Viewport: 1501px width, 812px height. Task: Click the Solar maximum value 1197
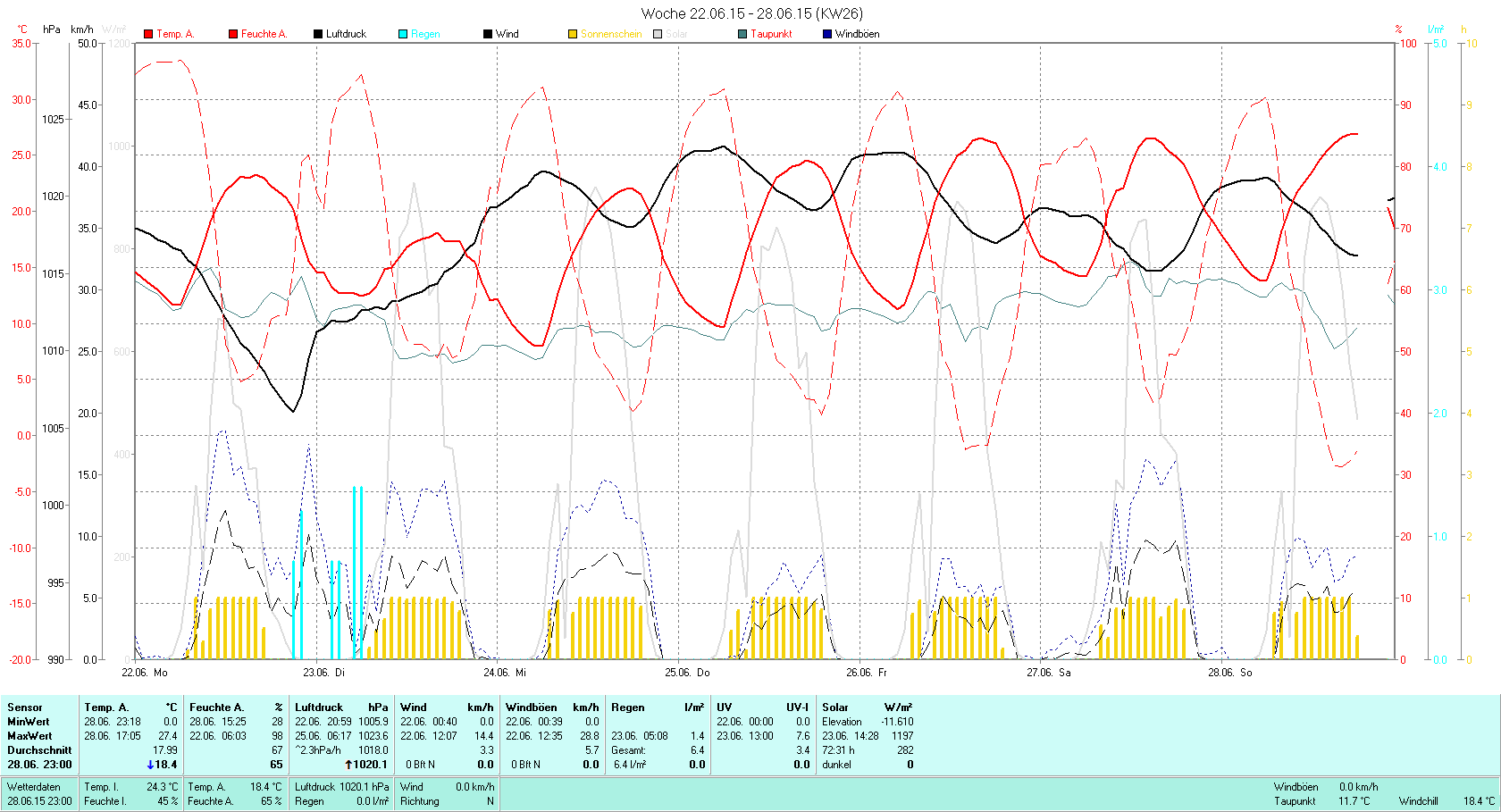(x=902, y=736)
